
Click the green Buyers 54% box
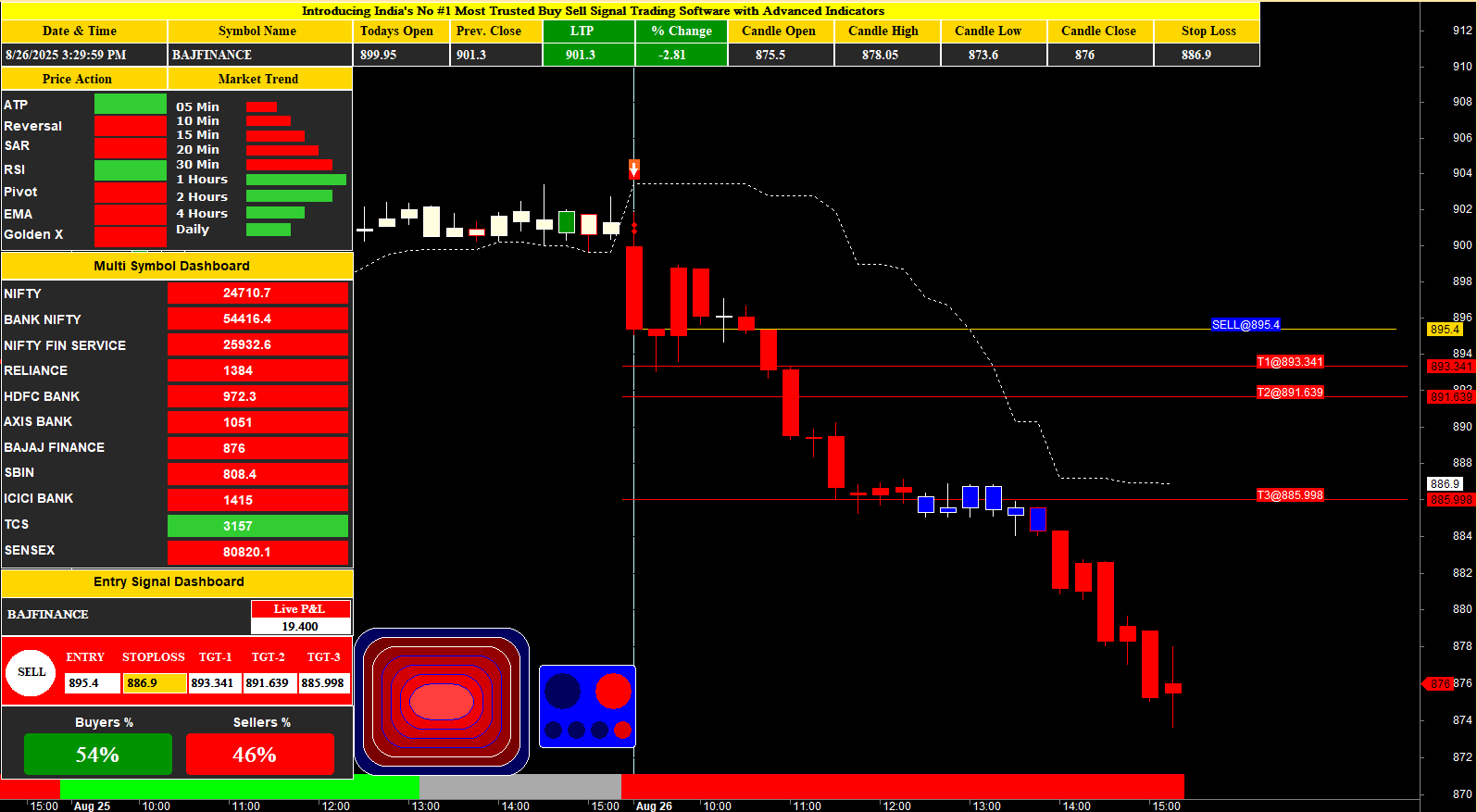click(97, 755)
